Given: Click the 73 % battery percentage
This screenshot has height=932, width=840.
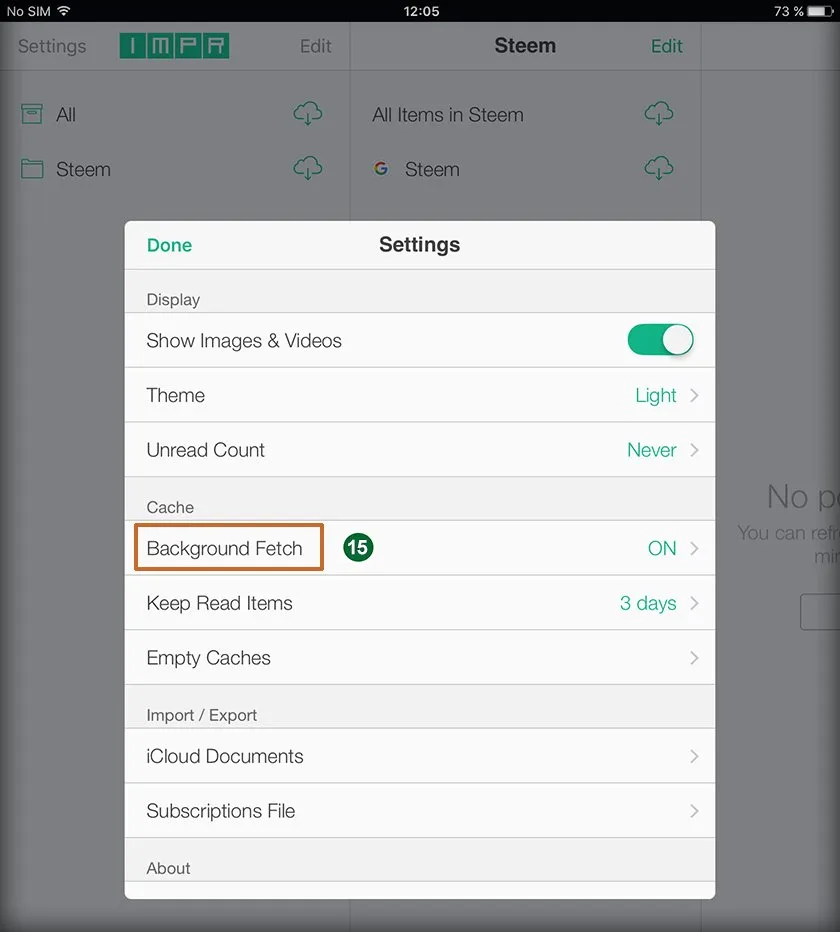Looking at the screenshot, I should tap(788, 11).
